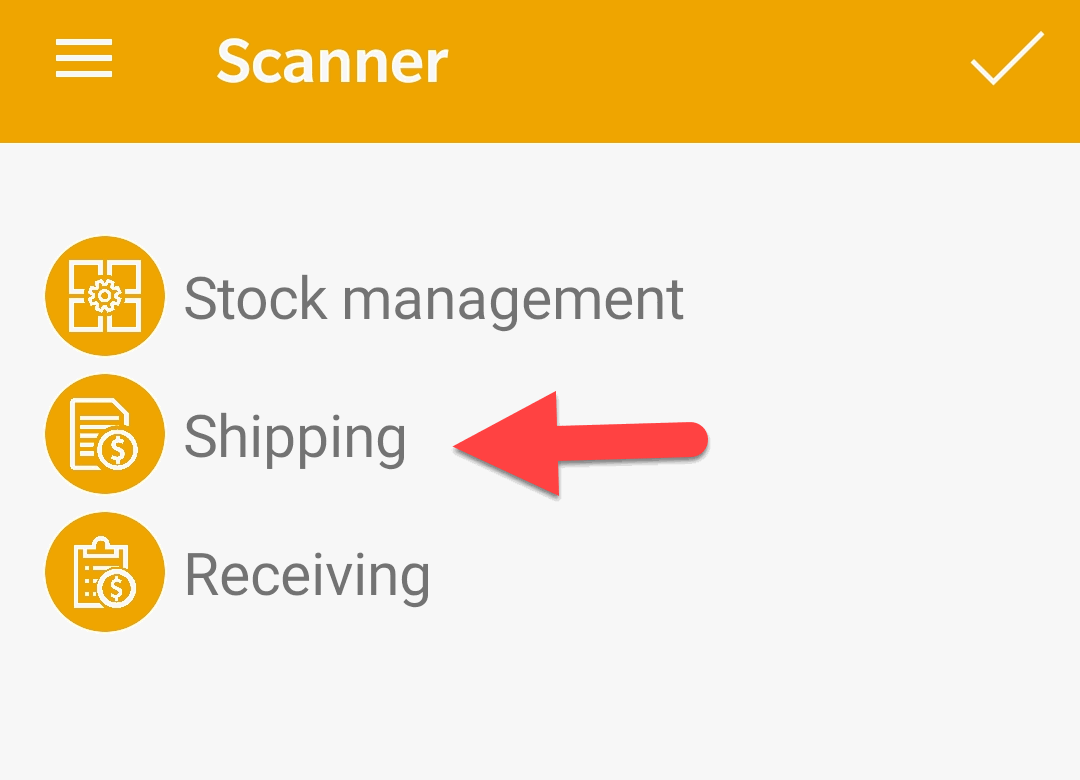Click the orange circle beside Receiving
1080x780 pixels.
pyautogui.click(x=105, y=572)
